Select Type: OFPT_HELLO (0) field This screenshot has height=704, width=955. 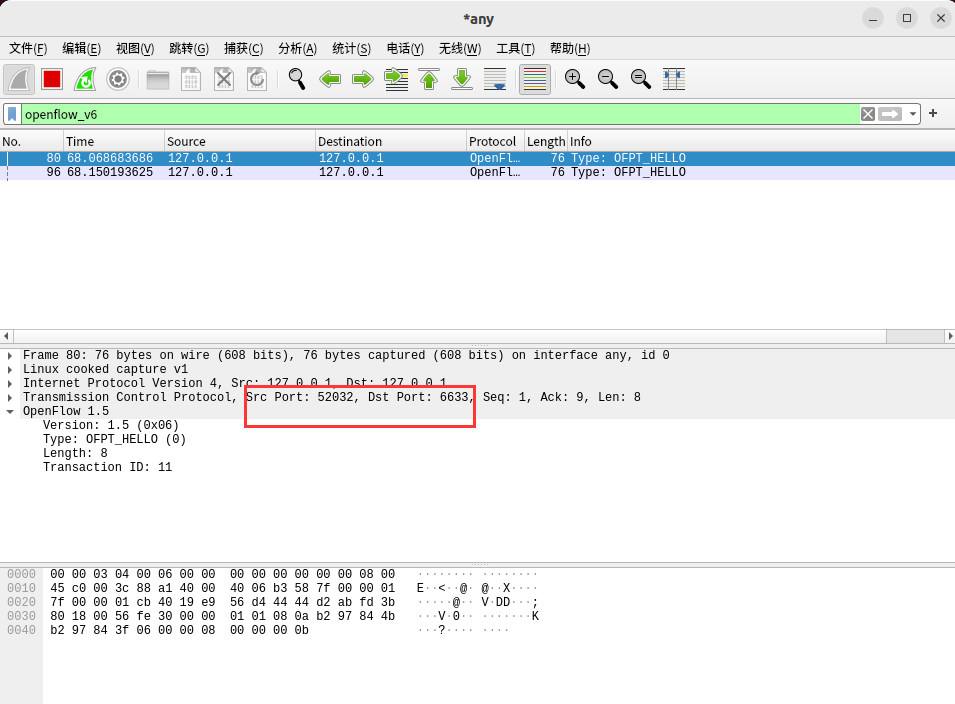coord(115,439)
